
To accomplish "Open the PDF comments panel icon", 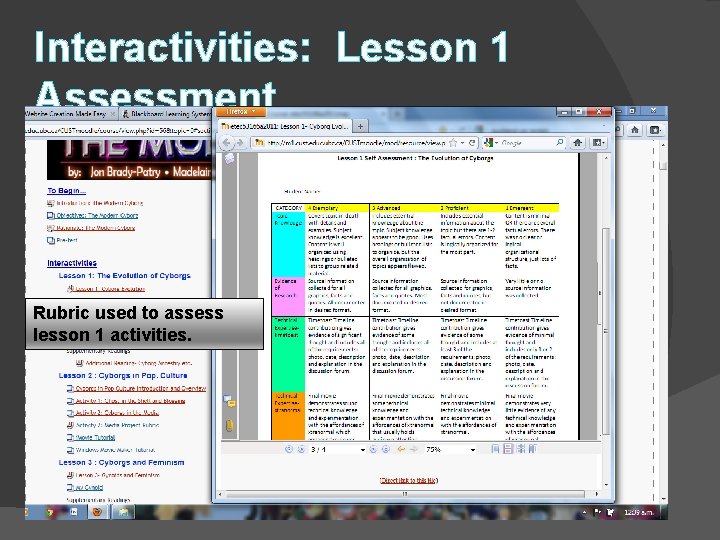I will 230,401.
